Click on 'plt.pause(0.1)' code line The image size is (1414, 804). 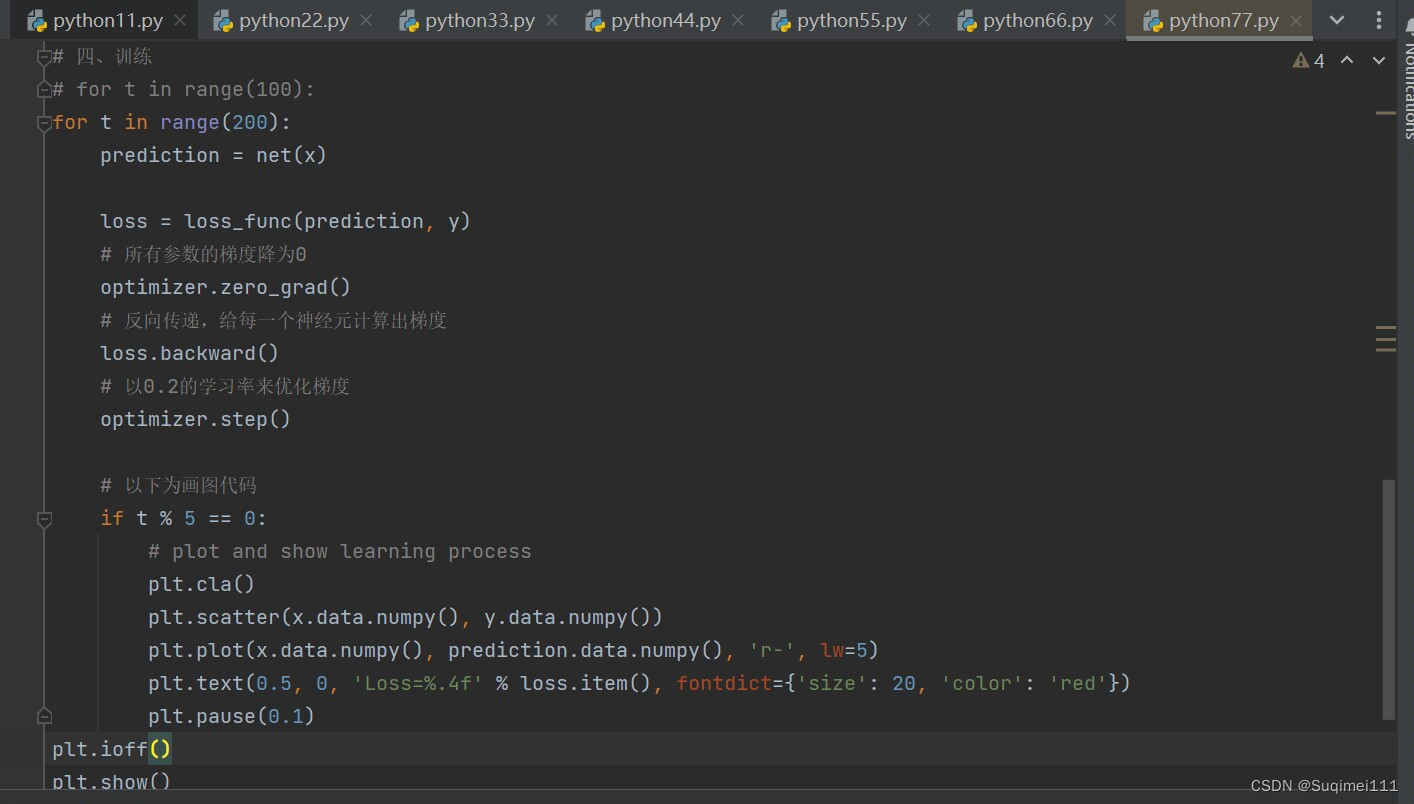[231, 716]
